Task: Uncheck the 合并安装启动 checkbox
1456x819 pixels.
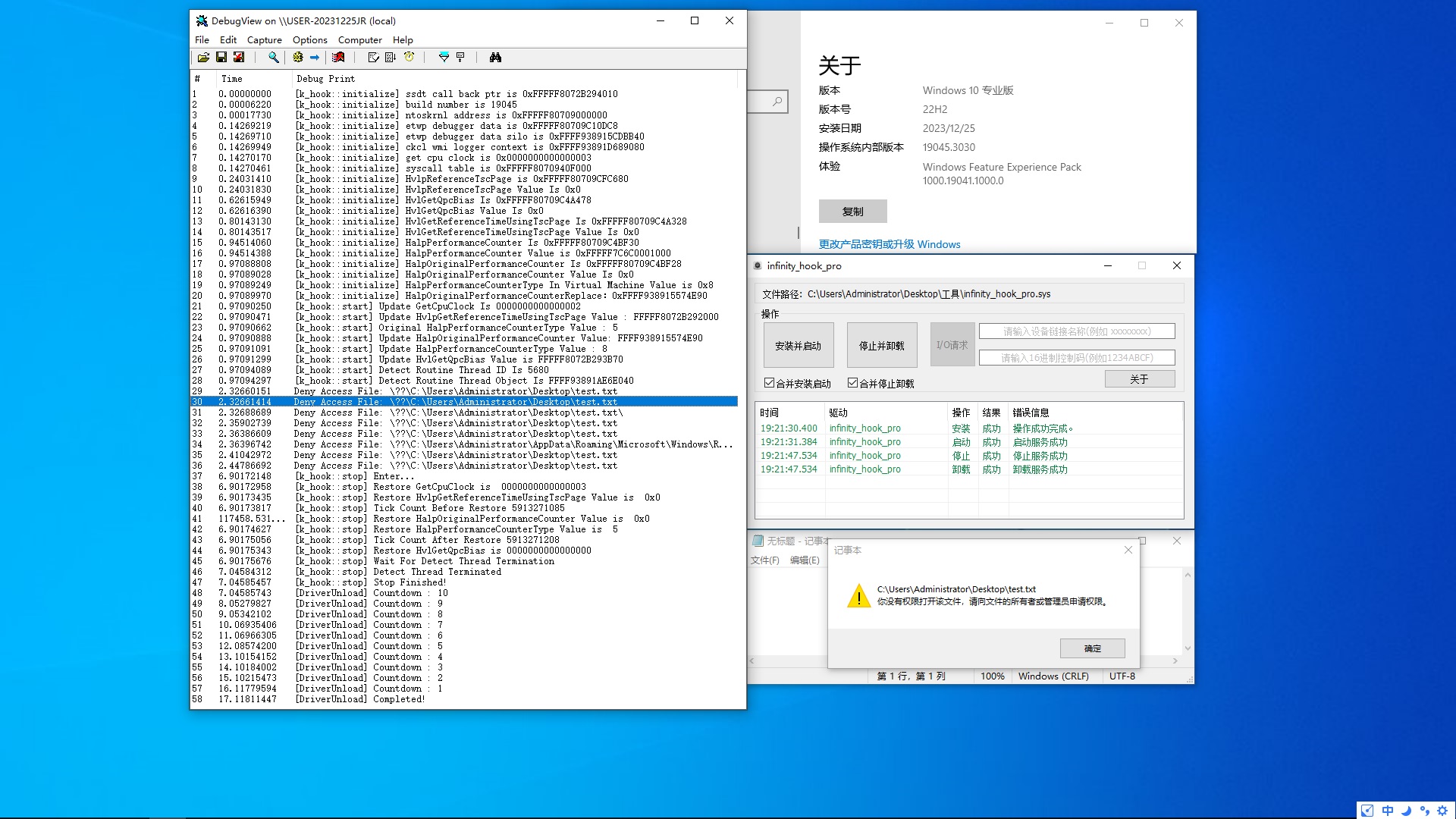Action: 769,383
